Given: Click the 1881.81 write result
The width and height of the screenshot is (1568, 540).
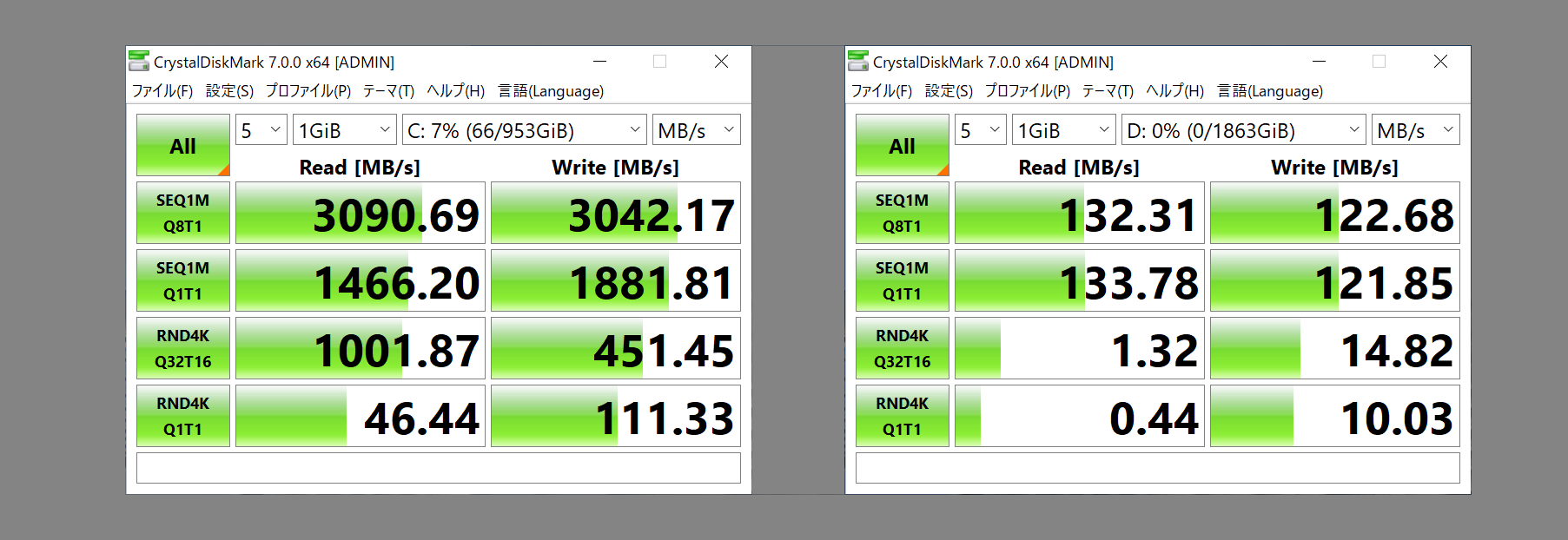Looking at the screenshot, I should pos(616,280).
